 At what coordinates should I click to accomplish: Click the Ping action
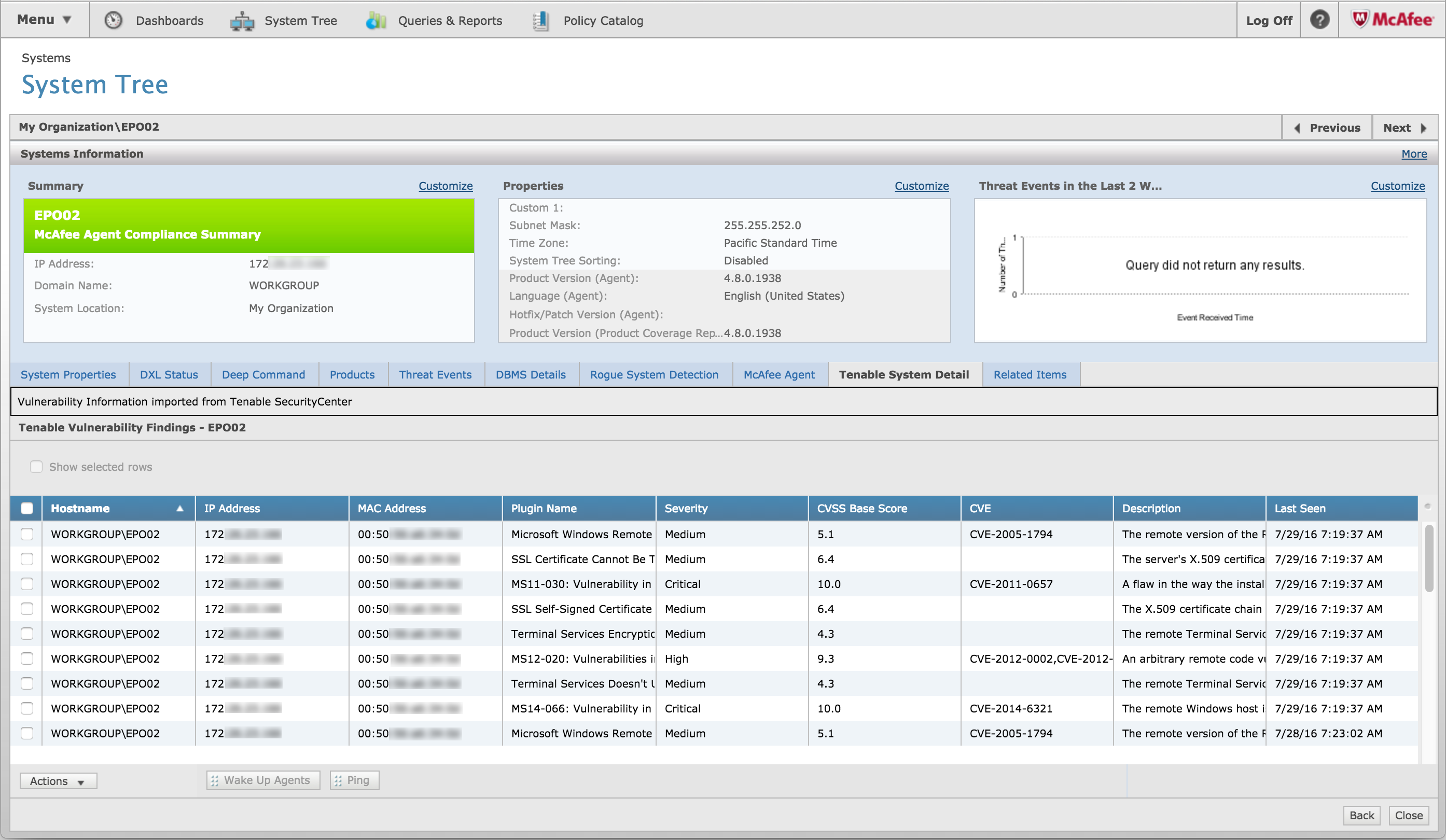(x=354, y=780)
